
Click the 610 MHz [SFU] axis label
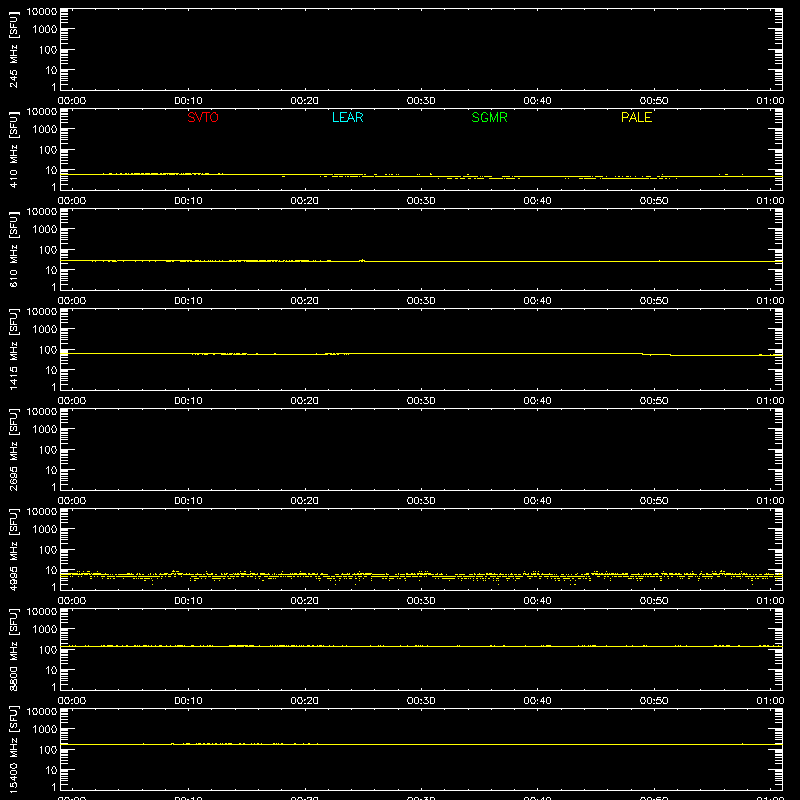pyautogui.click(x=13, y=250)
